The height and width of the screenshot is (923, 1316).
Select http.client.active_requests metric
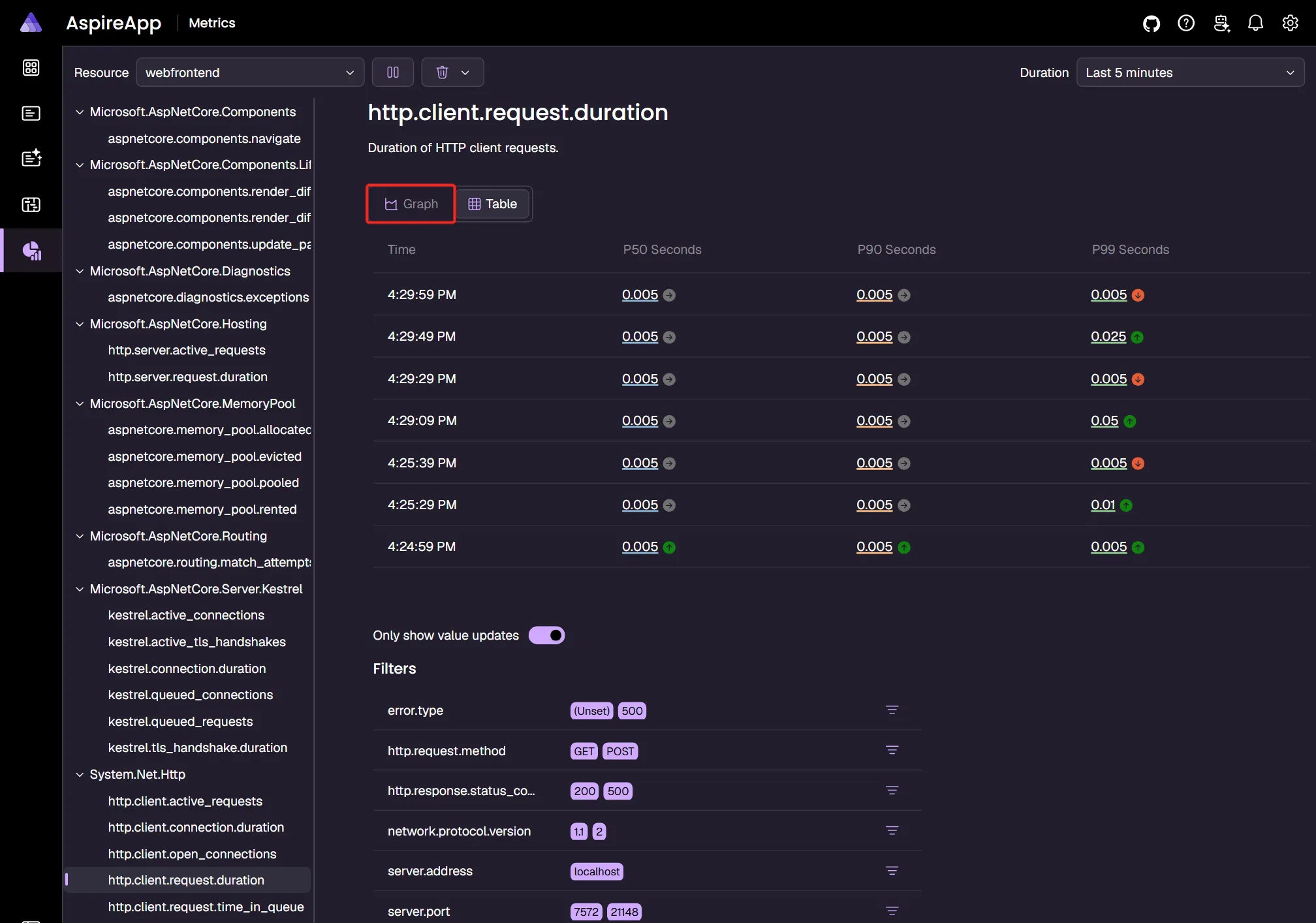pyautogui.click(x=185, y=801)
